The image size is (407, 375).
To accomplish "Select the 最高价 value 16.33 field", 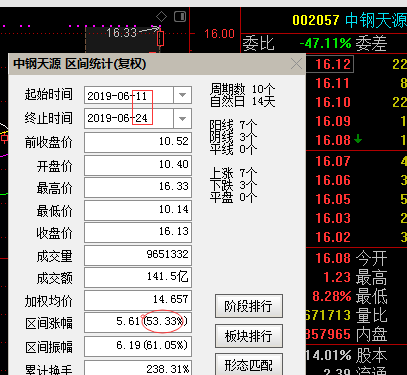I will [138, 187].
